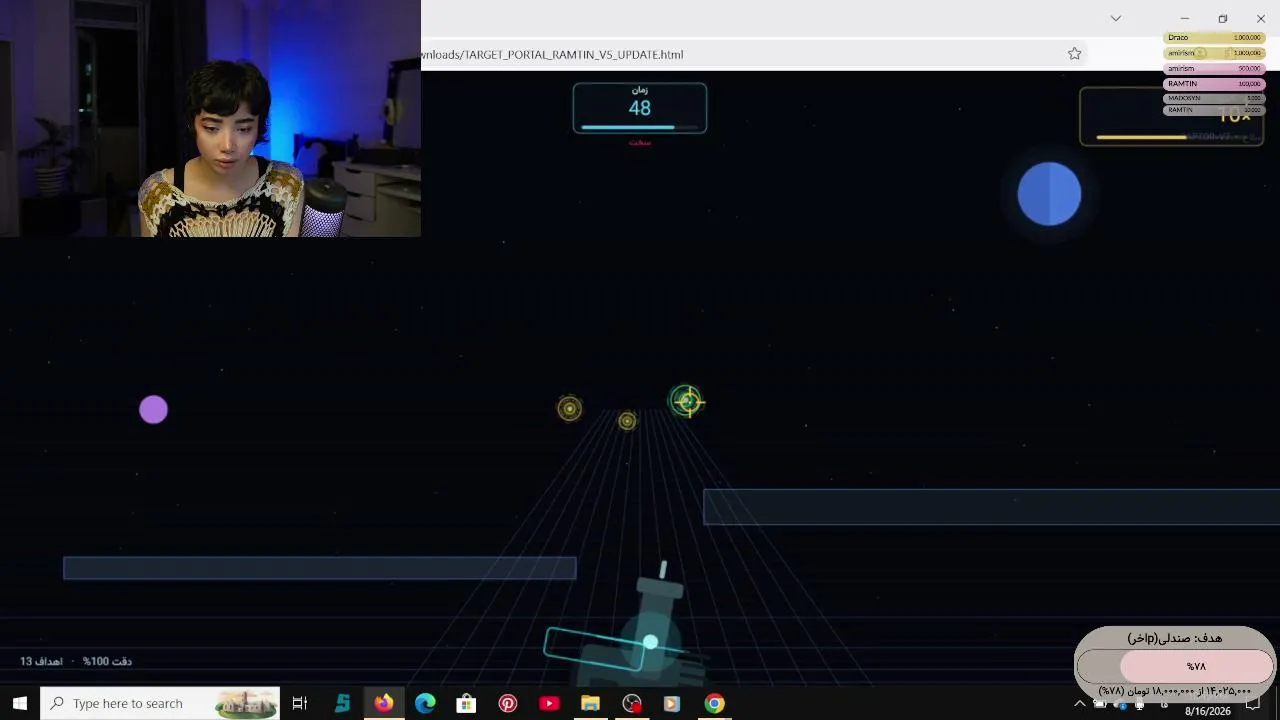The height and width of the screenshot is (720, 1280).
Task: Open Google Chrome from the taskbar
Action: (x=714, y=703)
